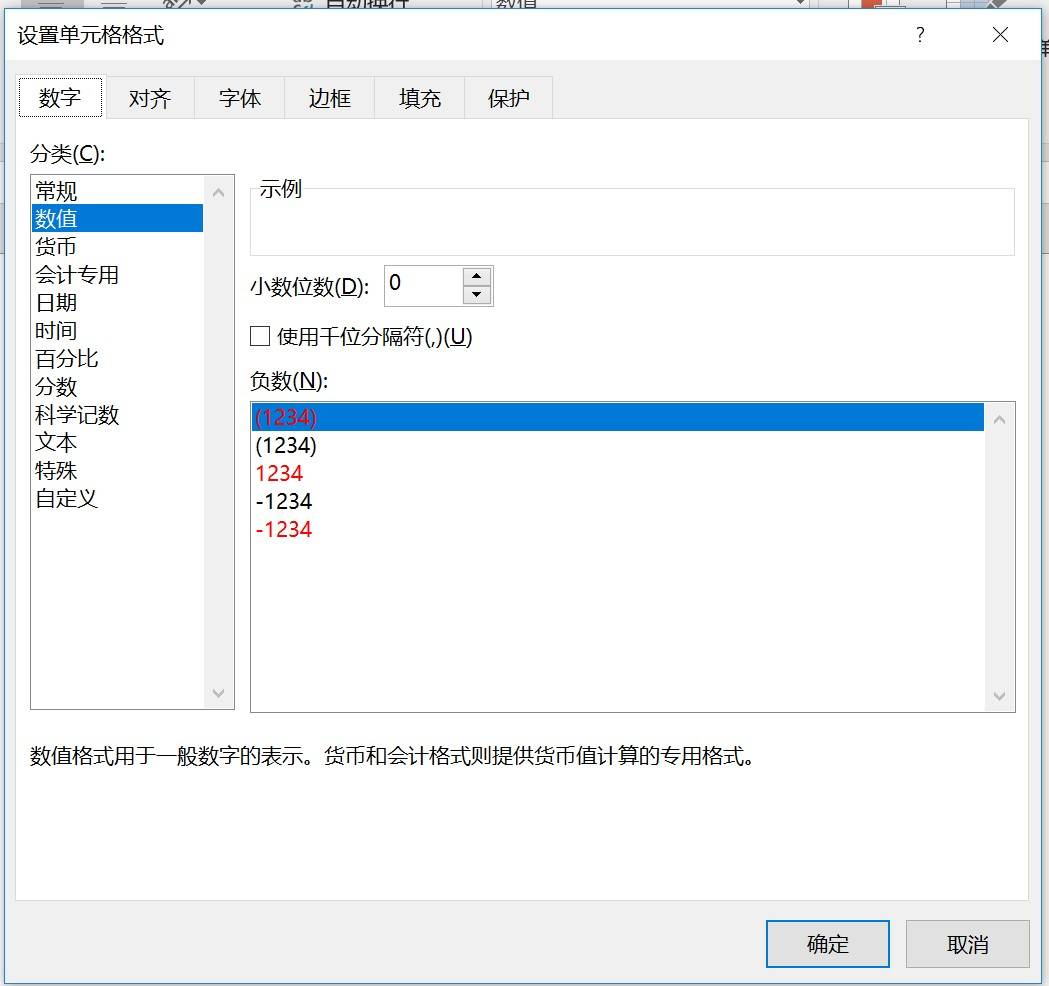The width and height of the screenshot is (1049, 986).
Task: Open the 字体 tab
Action: coord(240,99)
